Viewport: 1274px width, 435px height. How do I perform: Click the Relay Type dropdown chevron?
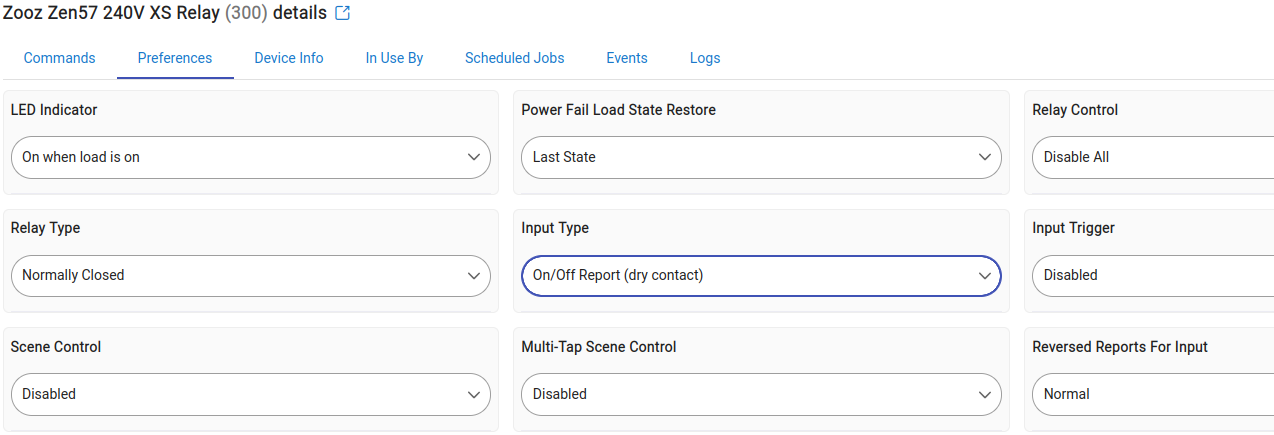[x=474, y=276]
